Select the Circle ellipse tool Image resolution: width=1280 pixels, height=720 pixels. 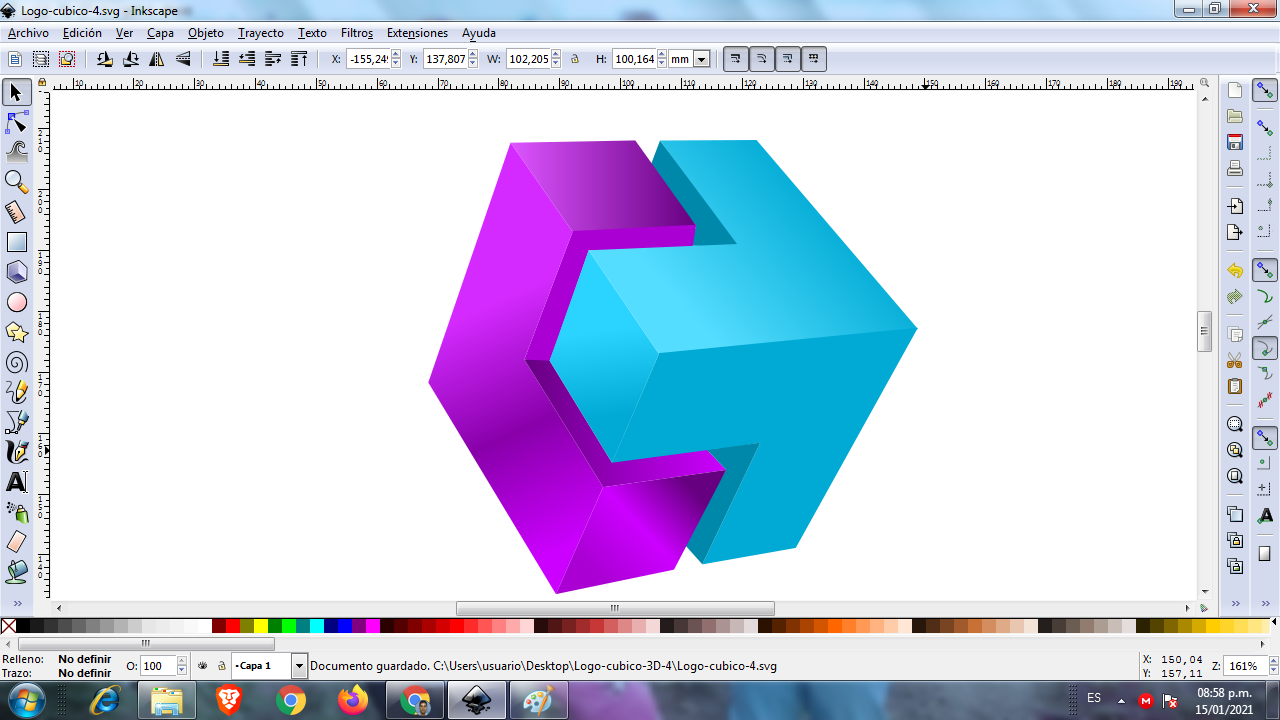(x=16, y=302)
